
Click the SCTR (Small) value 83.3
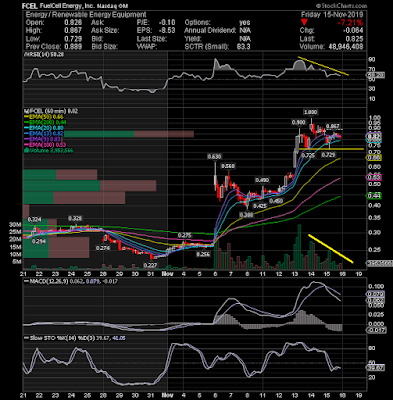[243, 47]
